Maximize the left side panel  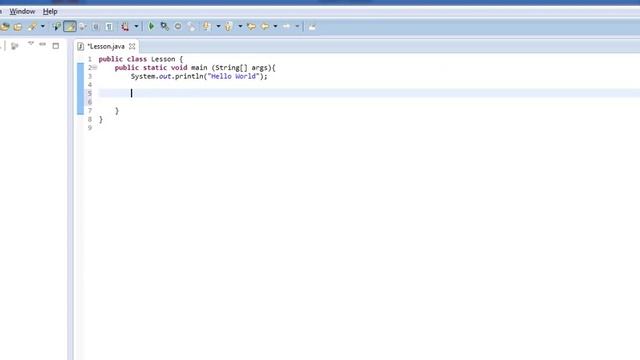[56, 46]
